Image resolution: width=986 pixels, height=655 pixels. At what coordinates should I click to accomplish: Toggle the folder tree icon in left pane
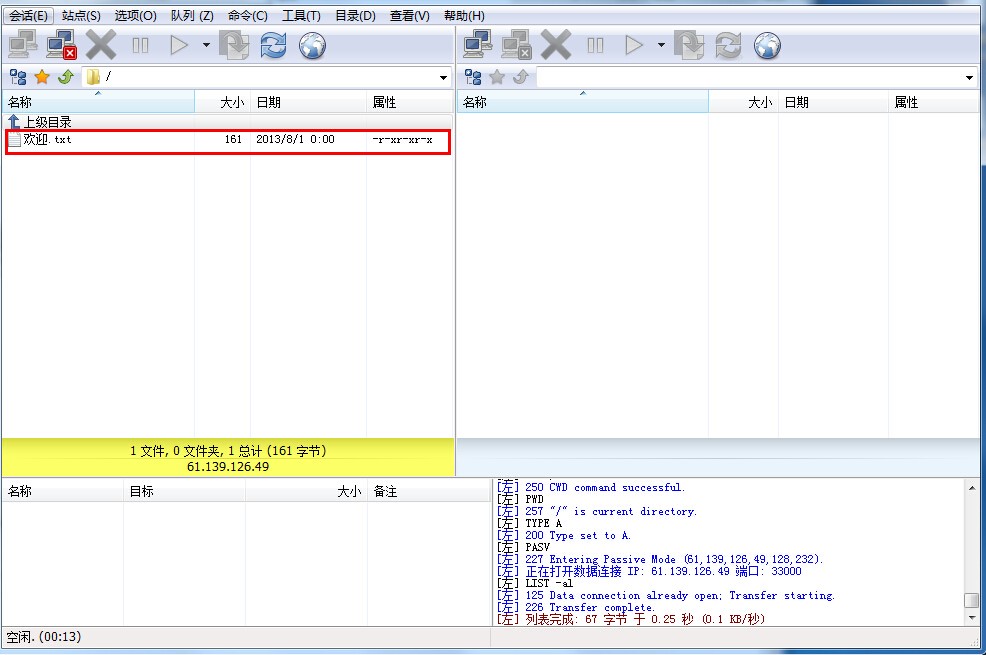click(x=18, y=77)
